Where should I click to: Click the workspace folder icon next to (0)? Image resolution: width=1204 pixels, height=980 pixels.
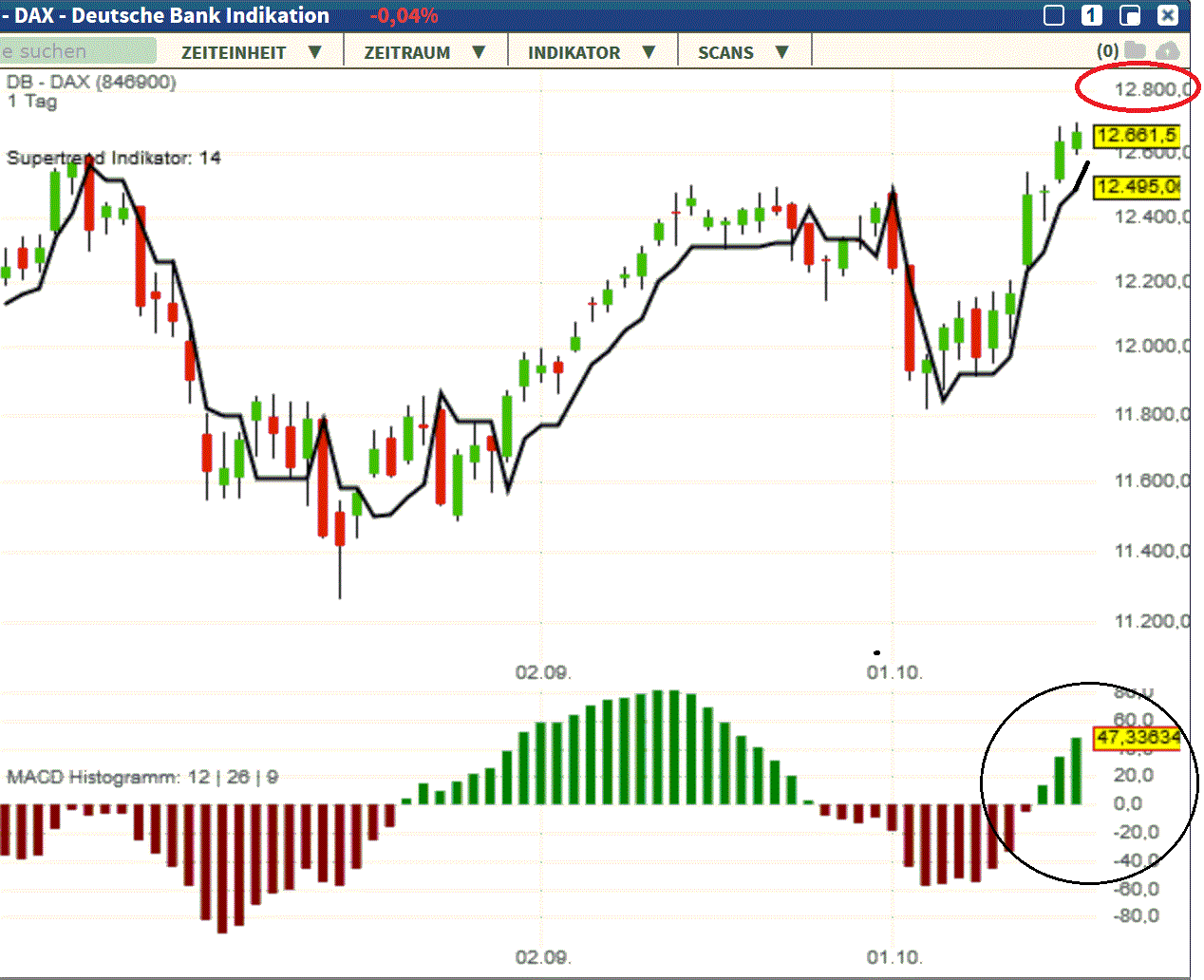pos(1135,50)
